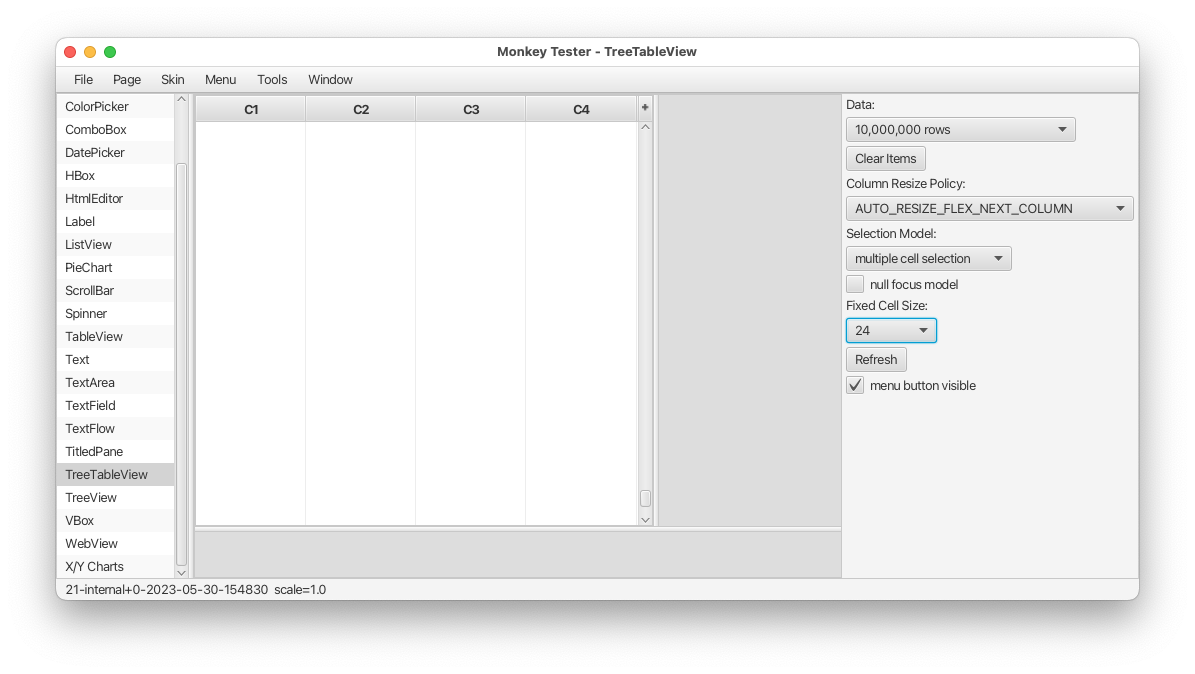The height and width of the screenshot is (674, 1195).
Task: Open the Selection Model dropdown
Action: [928, 258]
